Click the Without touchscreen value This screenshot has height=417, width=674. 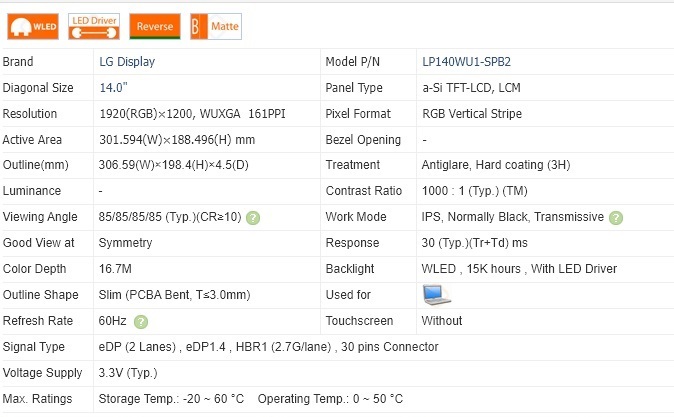click(442, 321)
